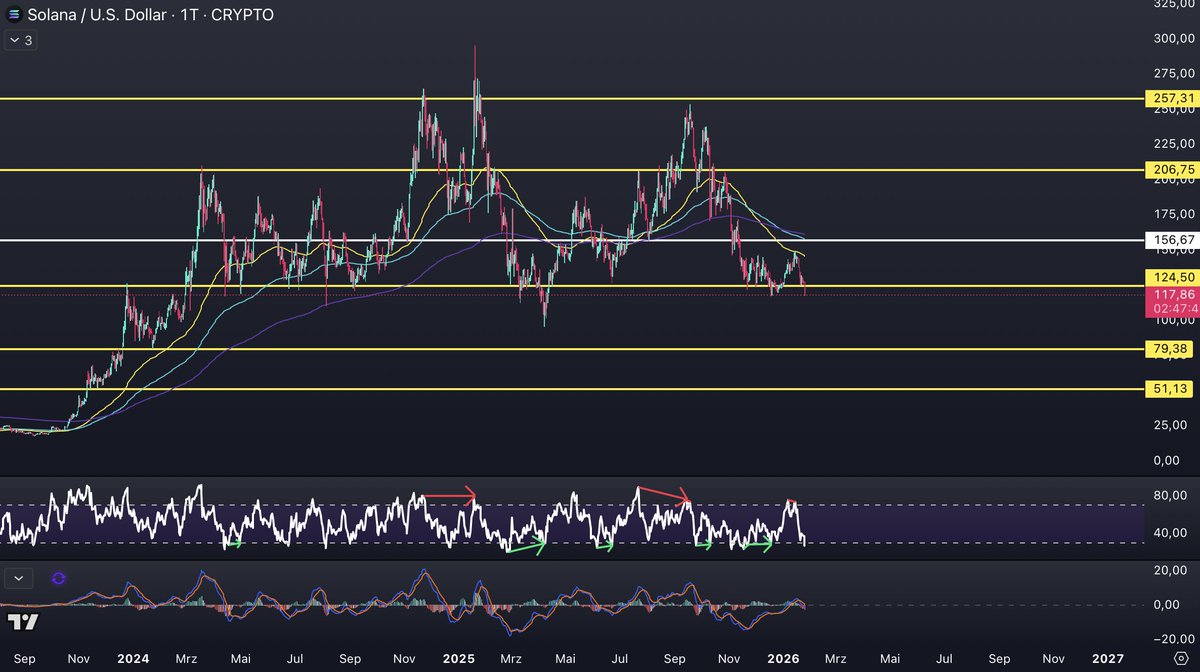Collapse the indicator legend showing 3
This screenshot has height=672, width=1200.
pos(19,40)
